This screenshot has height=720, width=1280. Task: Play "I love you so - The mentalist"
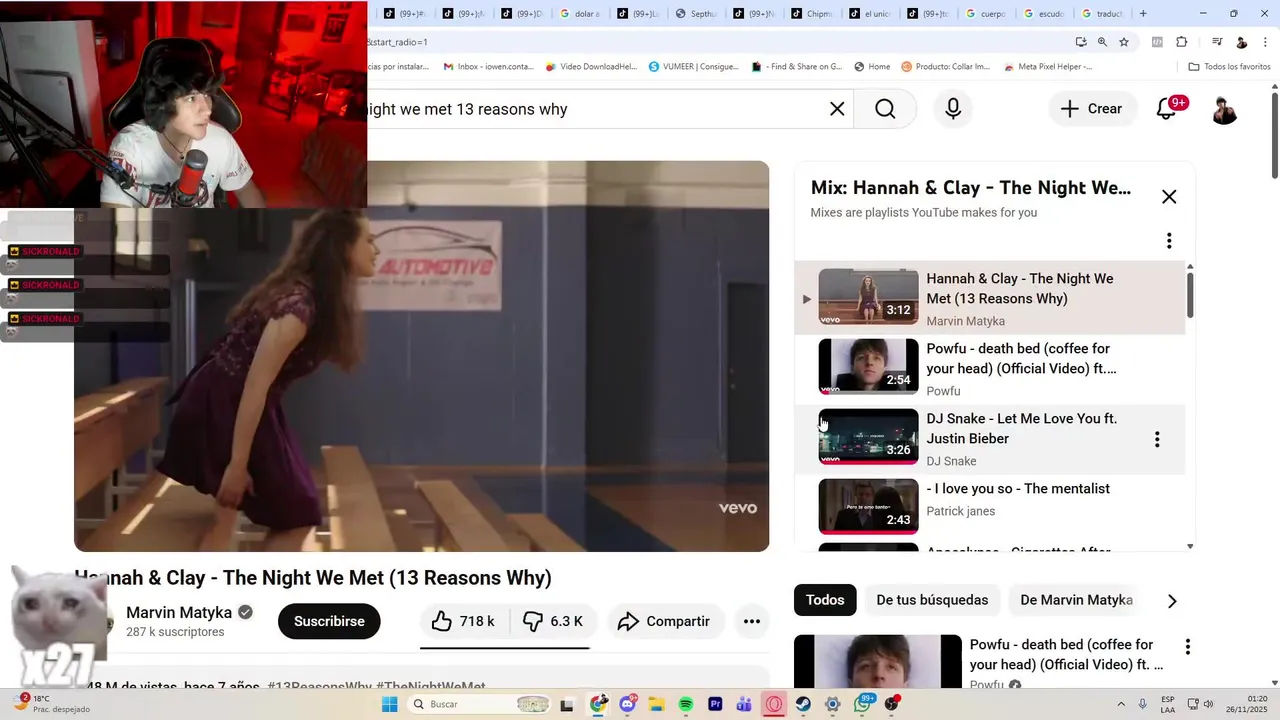click(x=990, y=507)
